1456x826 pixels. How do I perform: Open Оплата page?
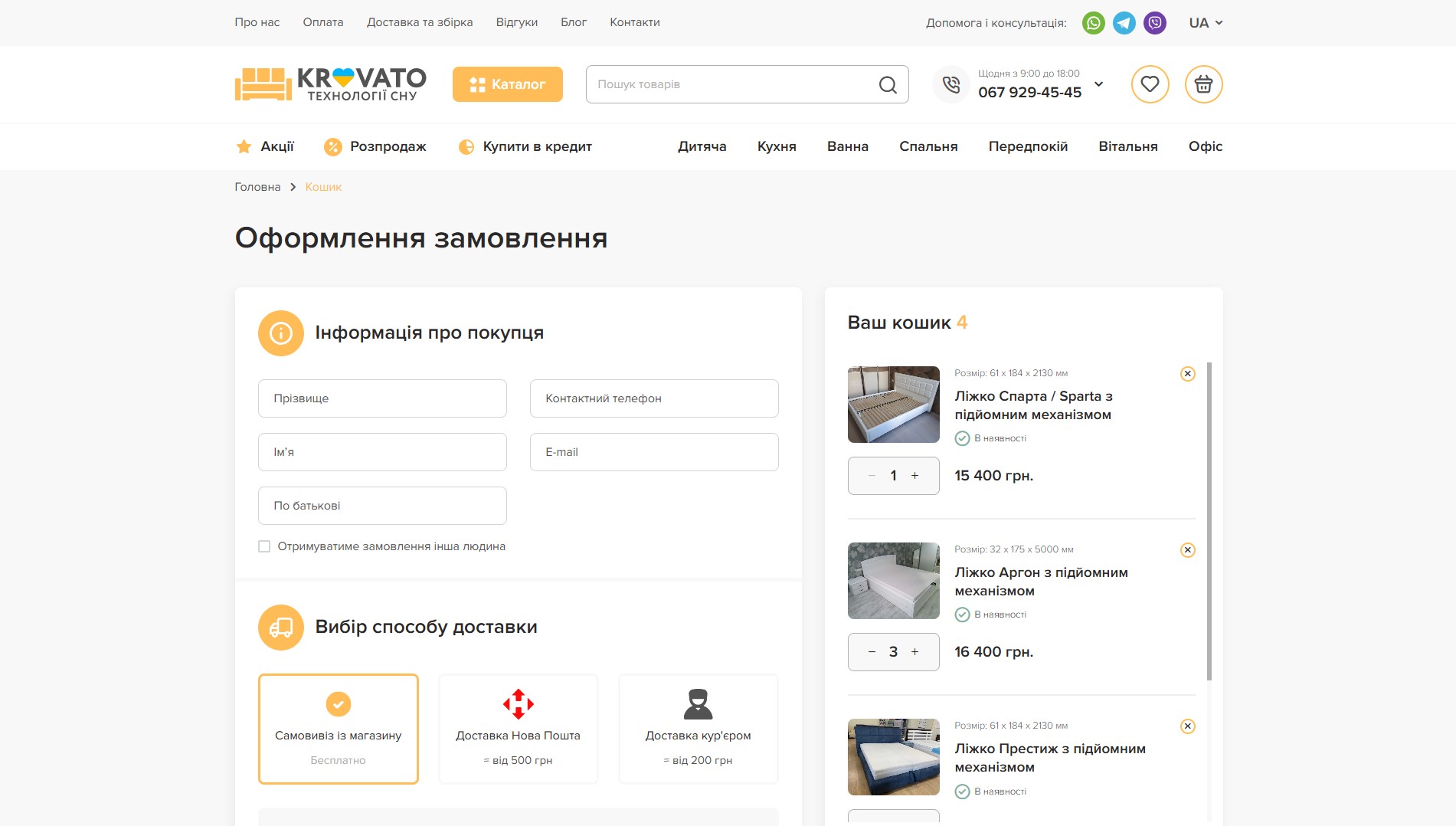click(322, 22)
